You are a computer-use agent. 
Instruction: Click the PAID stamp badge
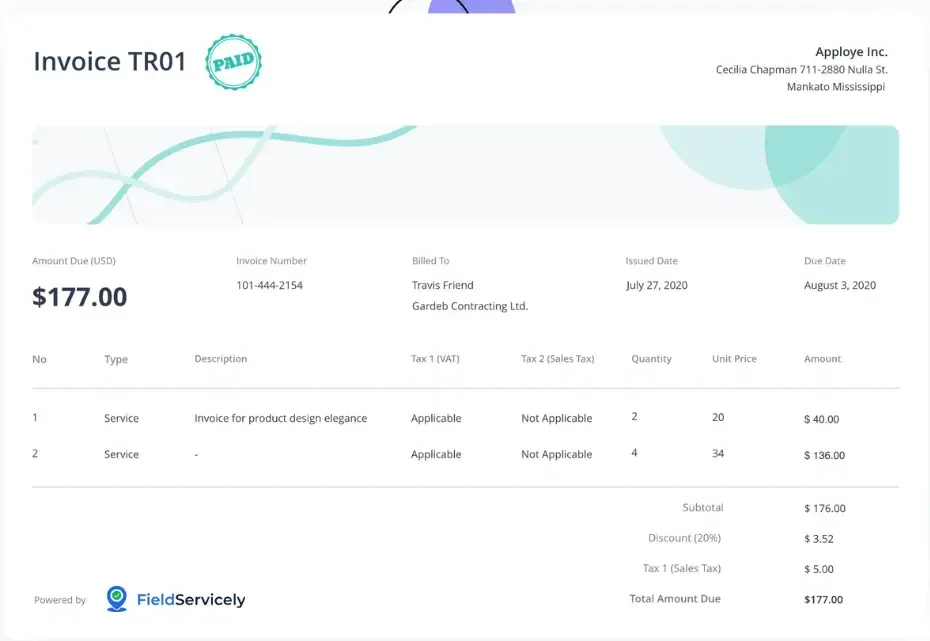click(x=233, y=62)
